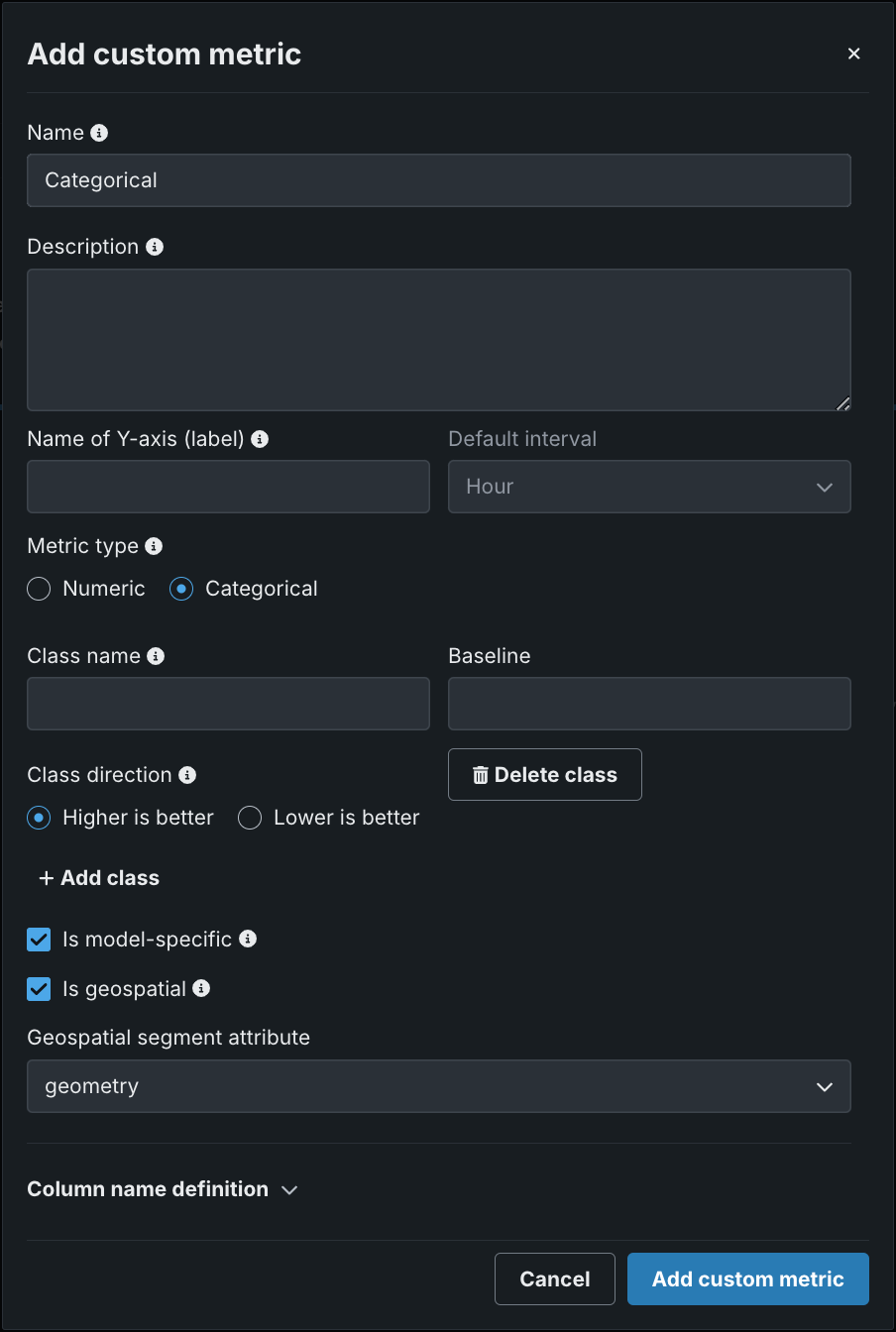Open the Geospatial segment attribute dropdown

(x=438, y=1086)
